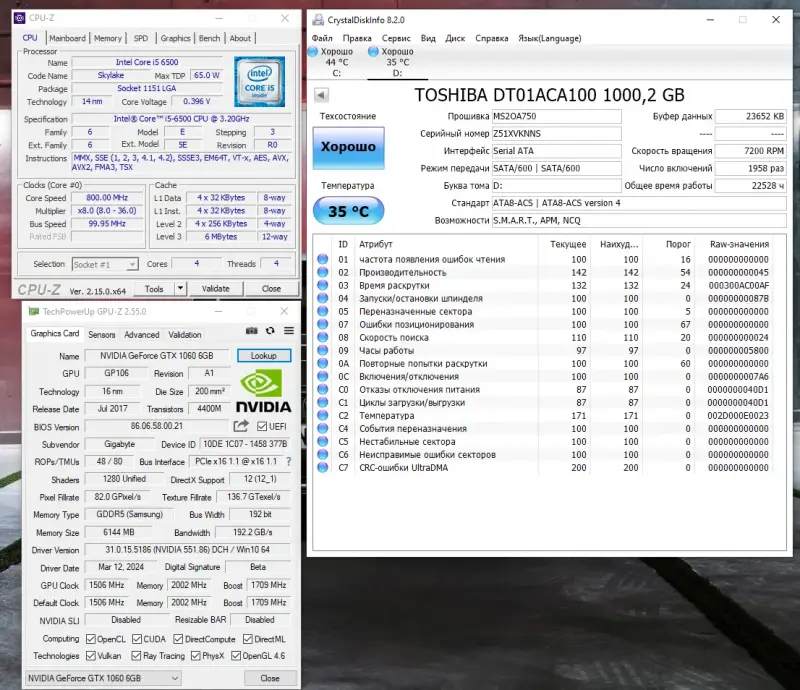
Task: Click the GPU-Z title bar app icon
Action: (x=34, y=311)
